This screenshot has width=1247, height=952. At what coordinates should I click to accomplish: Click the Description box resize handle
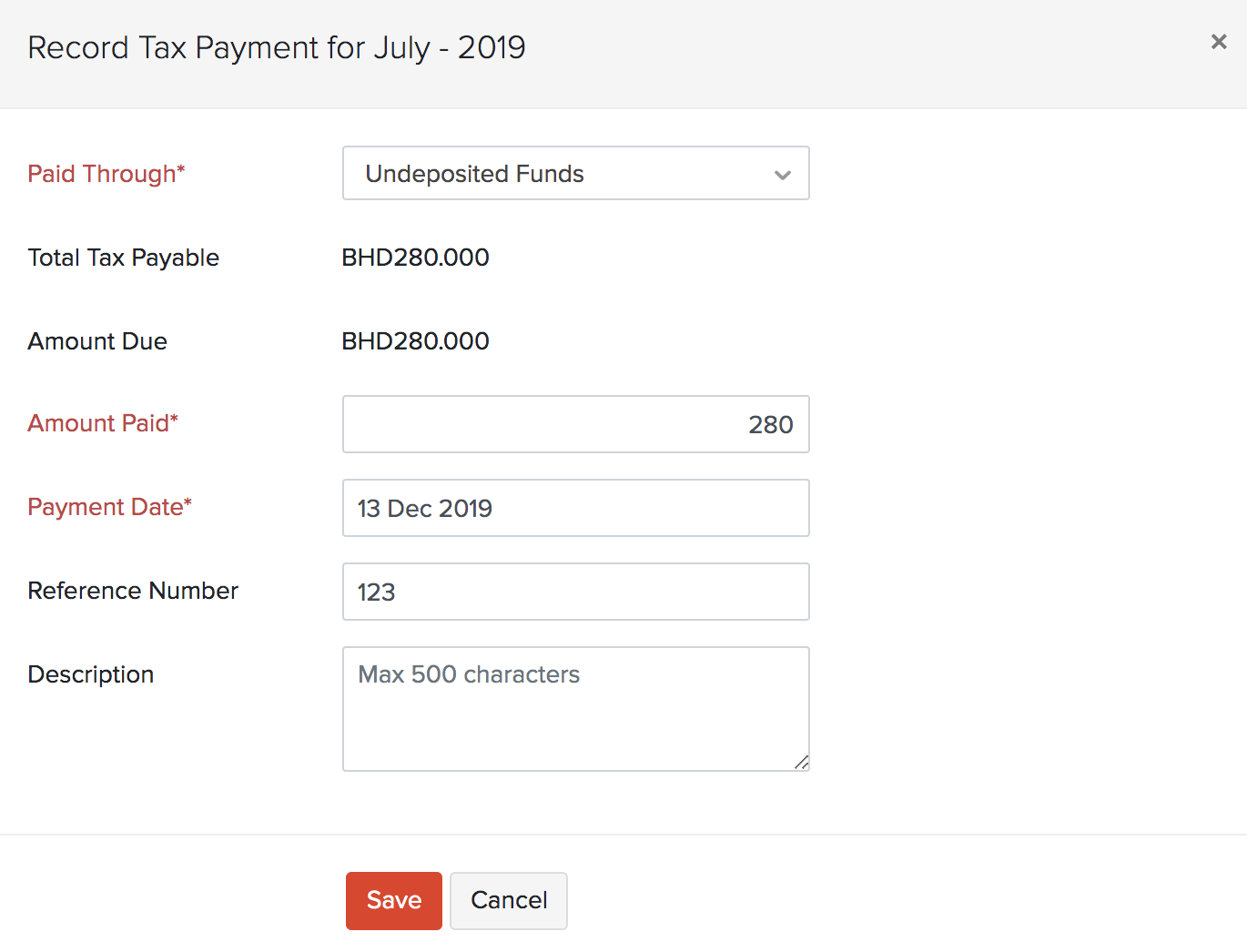[801, 763]
